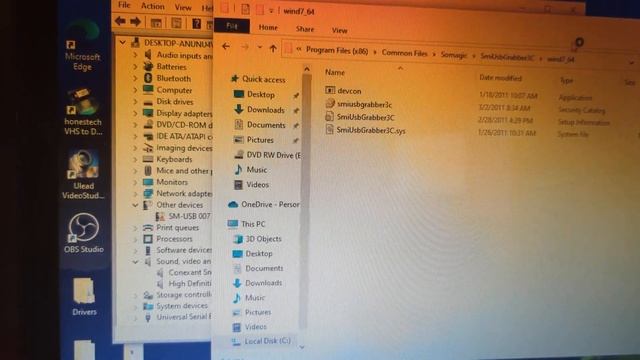
Task: Open recent locations dropdown arrow
Action: click(x=260, y=47)
